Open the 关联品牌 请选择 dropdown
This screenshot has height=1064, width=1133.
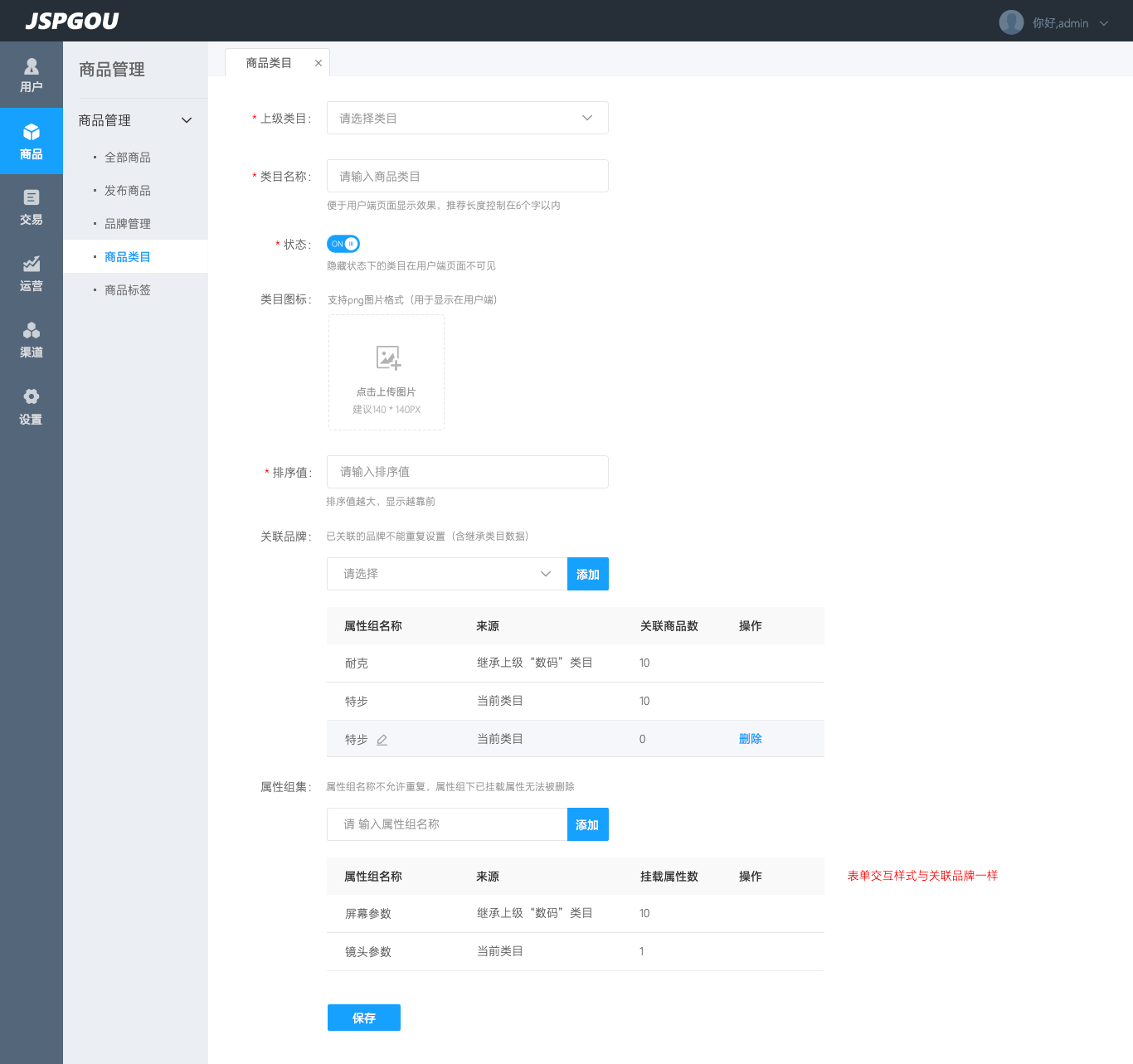[x=447, y=574]
